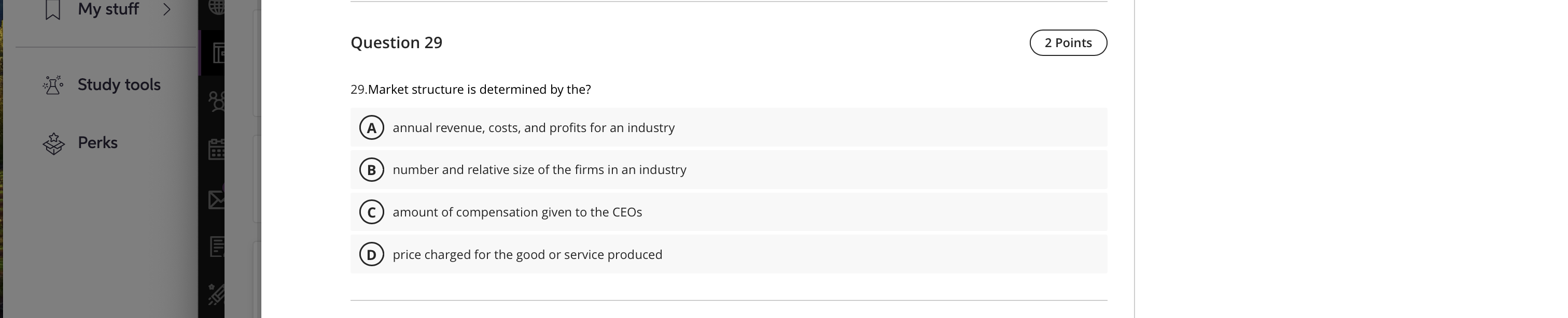This screenshot has width=1568, height=318.
Task: Select answer choice C radio circle
Action: point(371,212)
